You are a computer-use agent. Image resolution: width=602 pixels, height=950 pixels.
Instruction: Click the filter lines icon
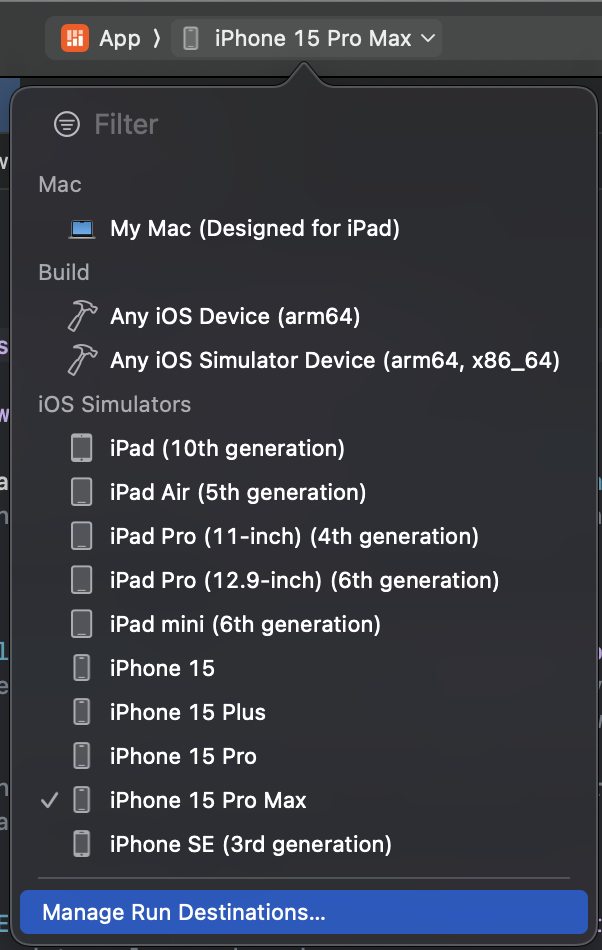click(67, 124)
